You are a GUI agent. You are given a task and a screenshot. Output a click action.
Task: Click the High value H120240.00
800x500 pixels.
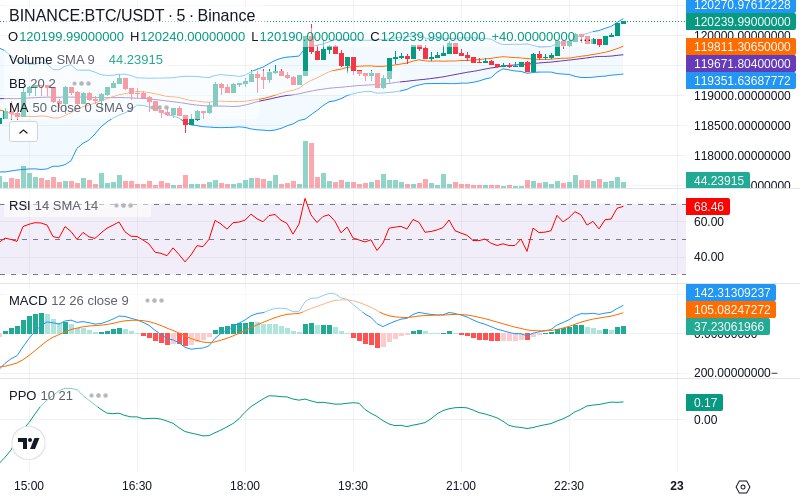tap(187, 37)
